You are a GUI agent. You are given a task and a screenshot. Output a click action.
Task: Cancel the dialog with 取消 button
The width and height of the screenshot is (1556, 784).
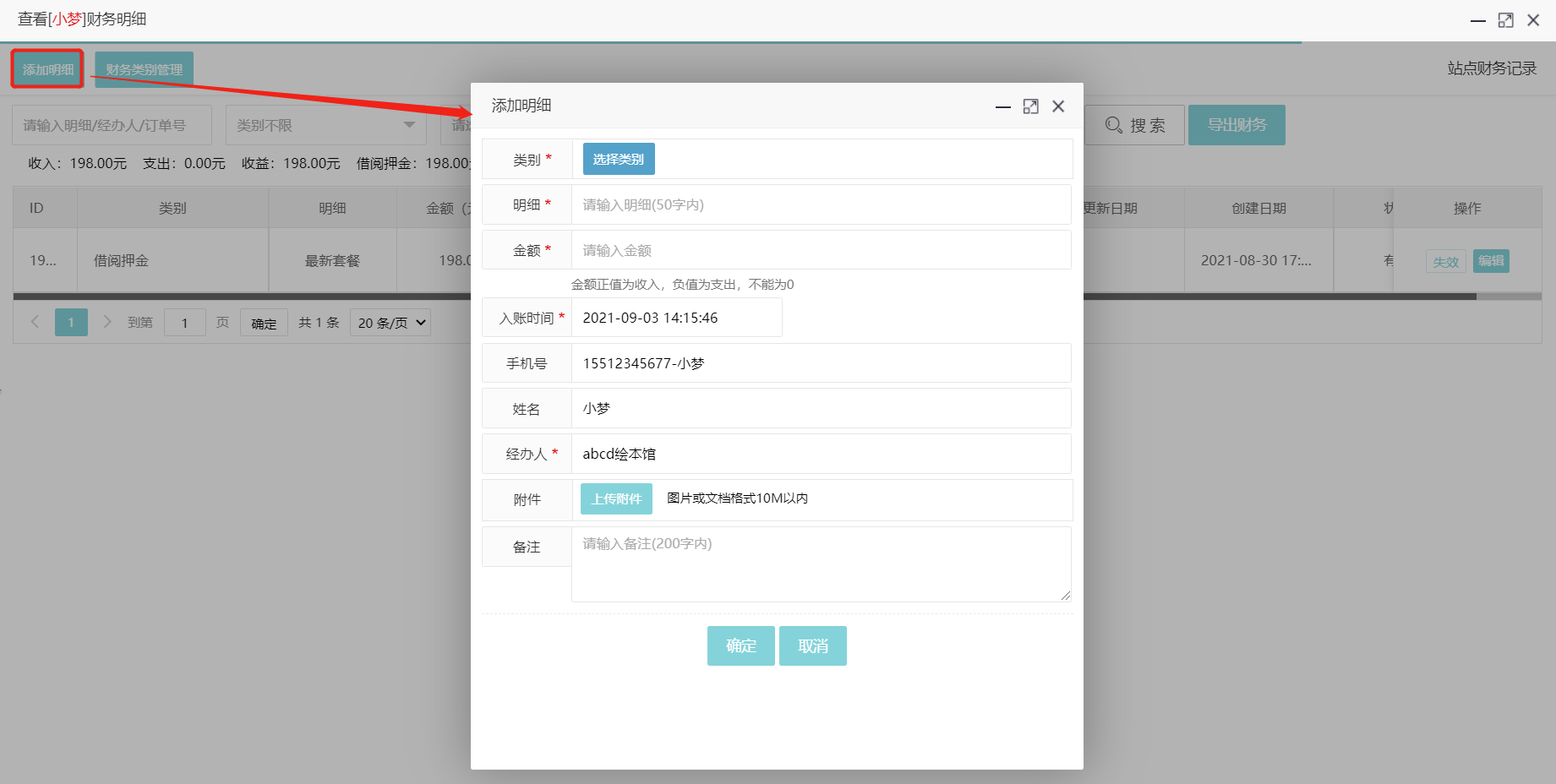(813, 645)
